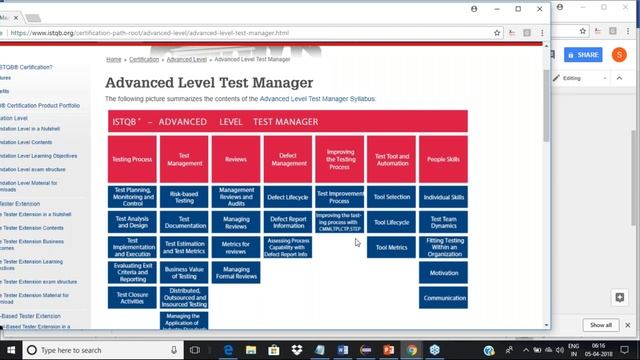Click the People Skills red box
Screen dimensions: 640x360
443,159
